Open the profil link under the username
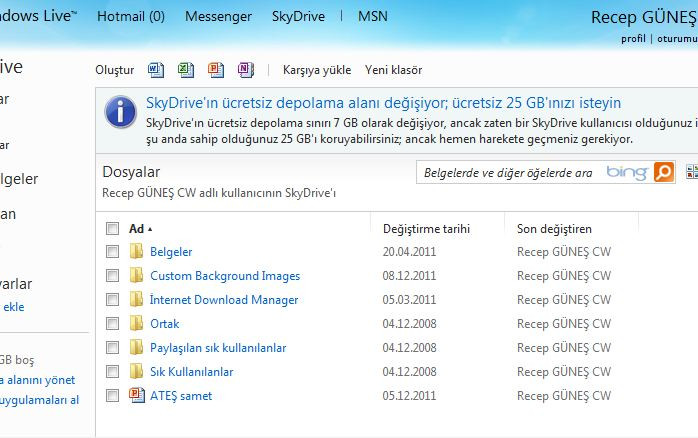Image resolution: width=698 pixels, height=438 pixels. [x=633, y=39]
